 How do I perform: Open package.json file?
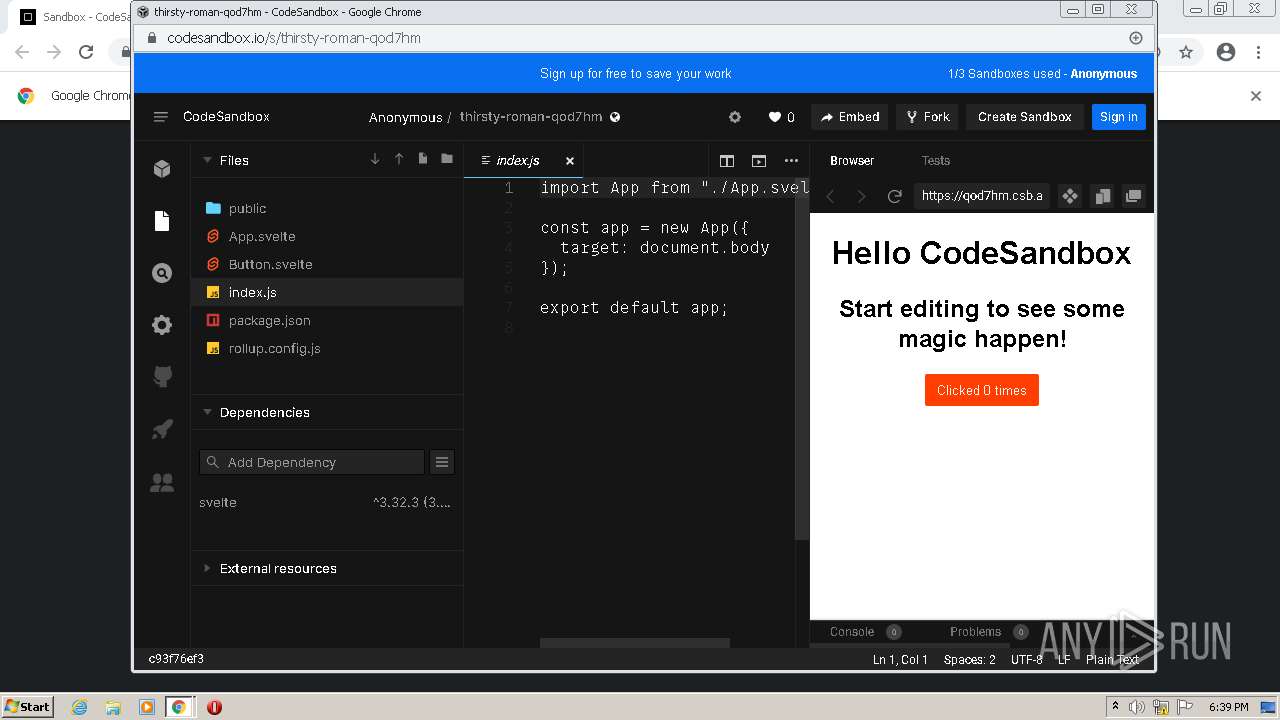coord(326,320)
